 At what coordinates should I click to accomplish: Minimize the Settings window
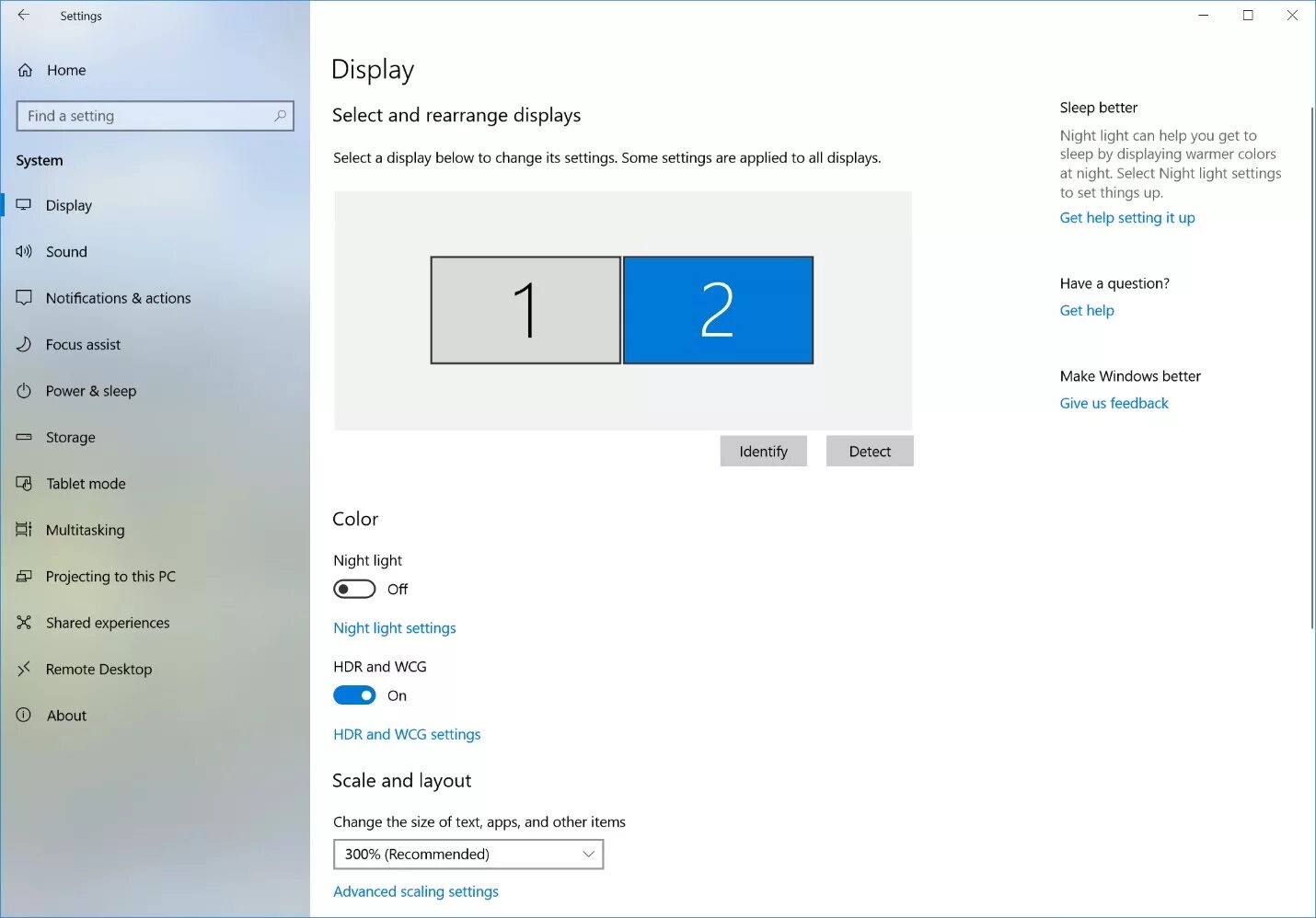click(x=1203, y=15)
